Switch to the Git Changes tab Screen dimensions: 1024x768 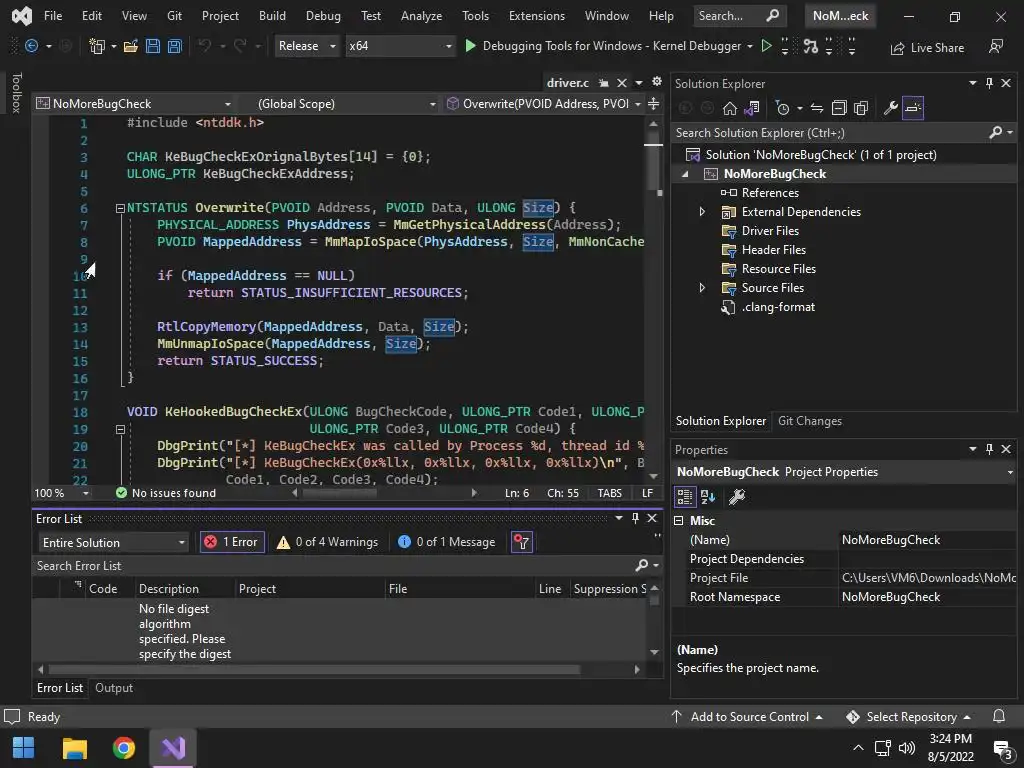[809, 421]
